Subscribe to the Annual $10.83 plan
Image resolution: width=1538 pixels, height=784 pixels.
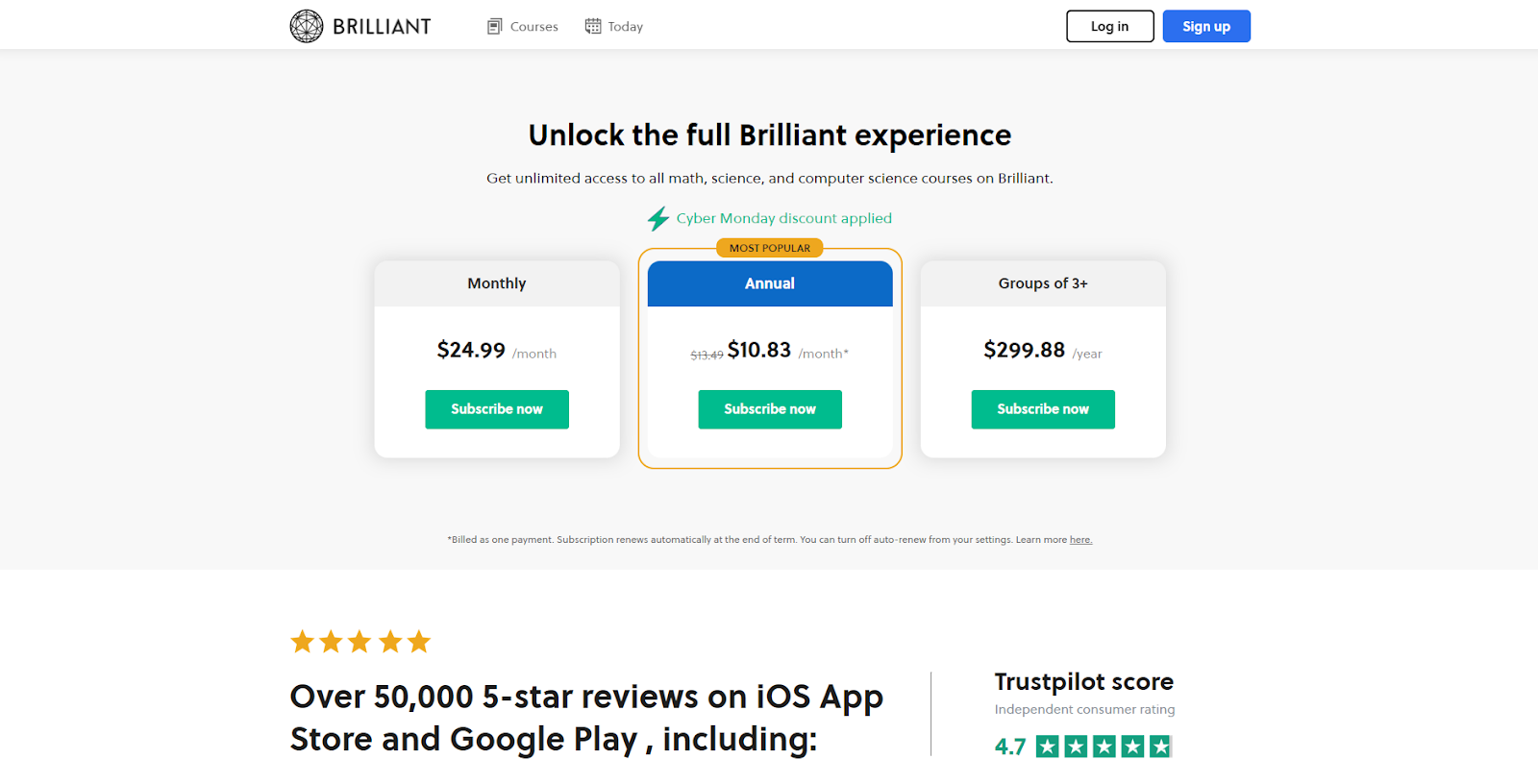770,409
